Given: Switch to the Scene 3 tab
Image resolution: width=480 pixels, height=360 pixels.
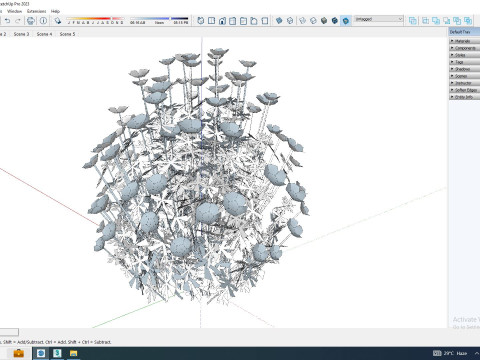Looking at the screenshot, I should point(21,34).
